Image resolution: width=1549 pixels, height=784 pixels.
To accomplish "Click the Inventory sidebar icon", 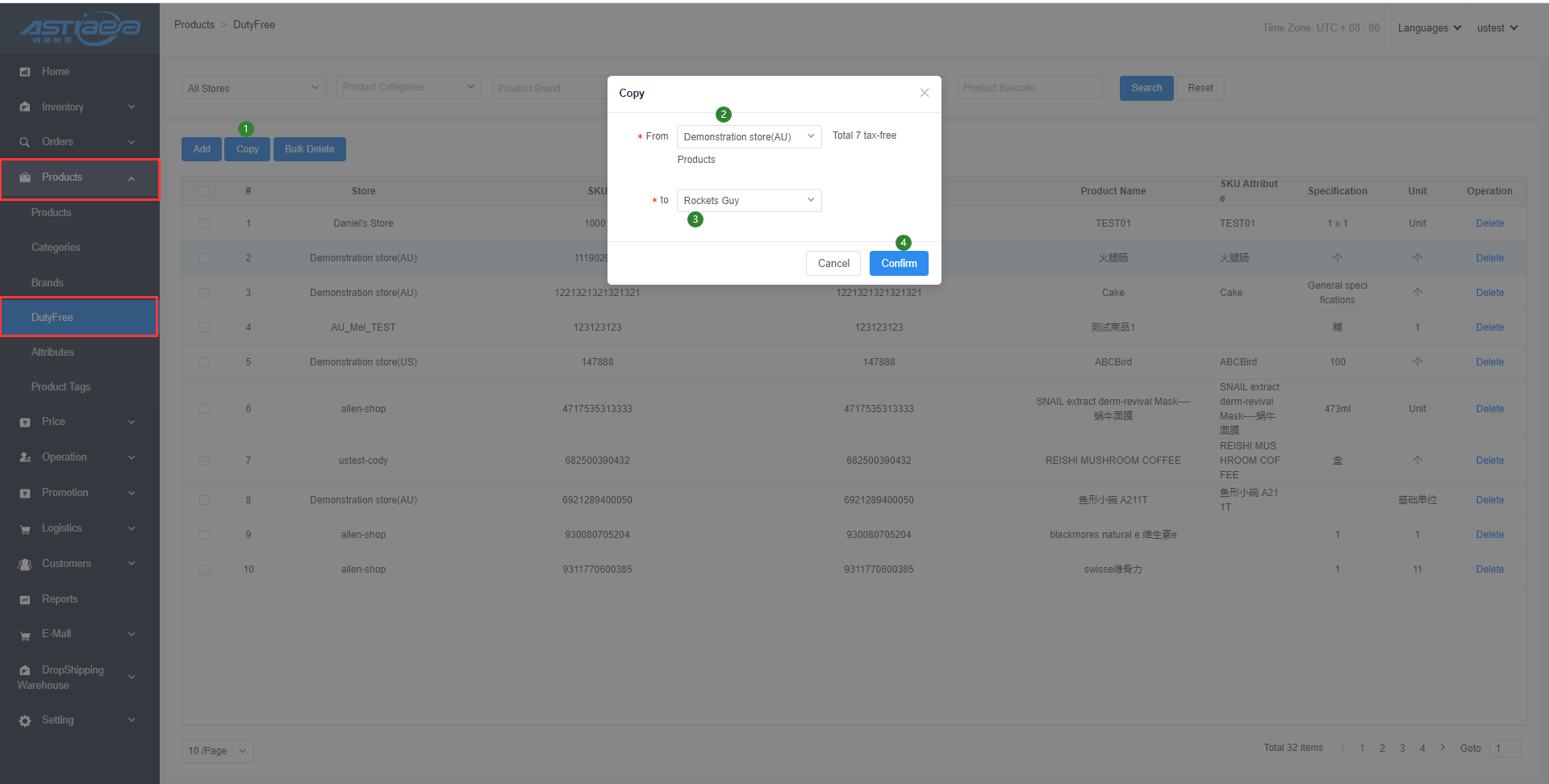I will pos(25,107).
